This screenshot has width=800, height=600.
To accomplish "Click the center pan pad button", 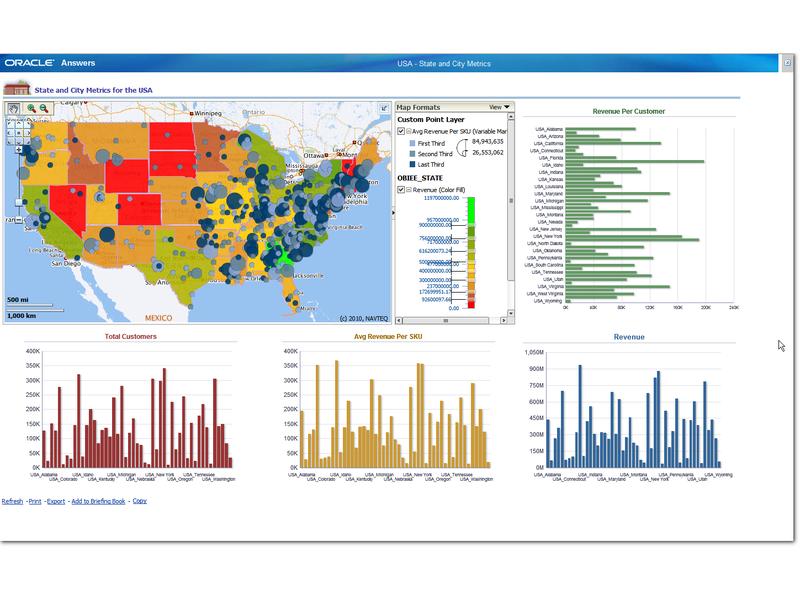I will (19, 133).
